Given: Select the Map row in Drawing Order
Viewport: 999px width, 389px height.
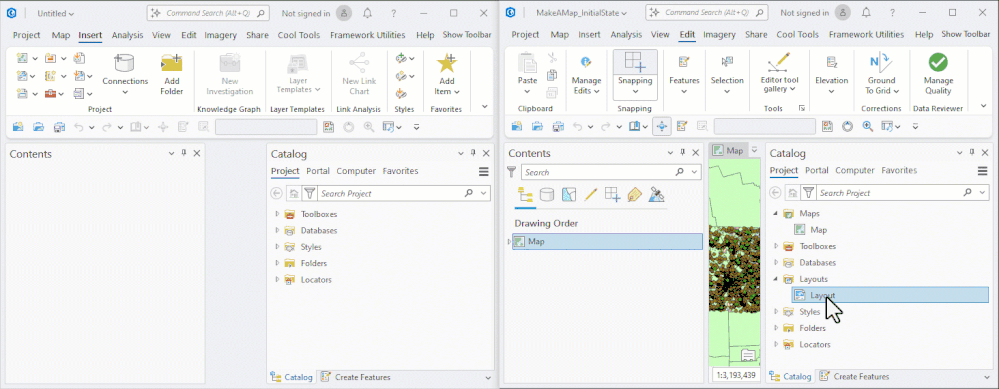Looking at the screenshot, I should 607,241.
